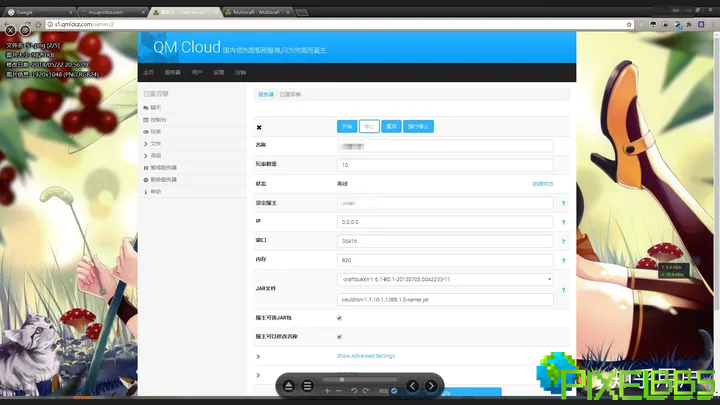Click the black X icon above the name row
The width and height of the screenshot is (720, 405).
point(259,128)
